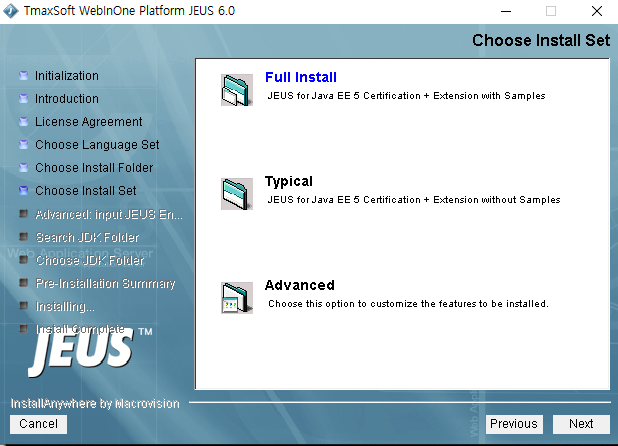Click the Advanced: input JEUS En... bullet icon
The height and width of the screenshot is (446, 618).
[24, 214]
